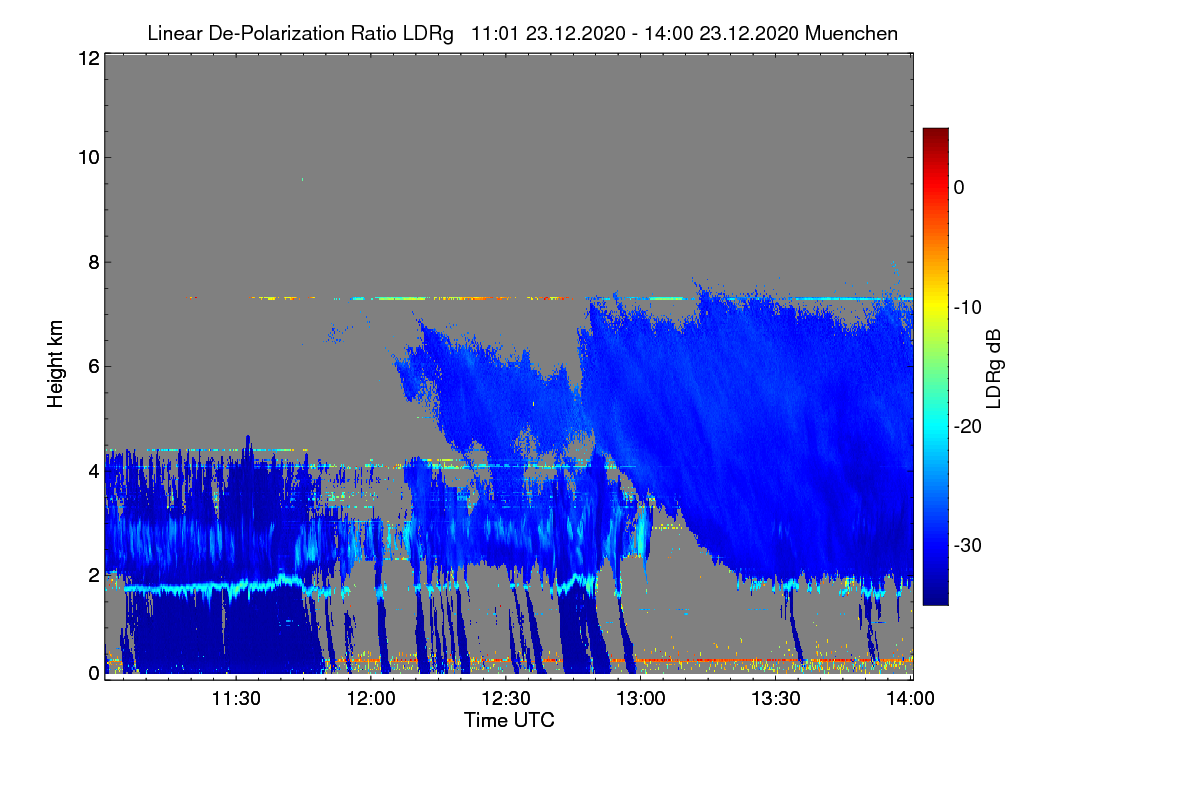Click 'Muenchen' in the plot title
The image size is (1200, 800).
(851, 34)
